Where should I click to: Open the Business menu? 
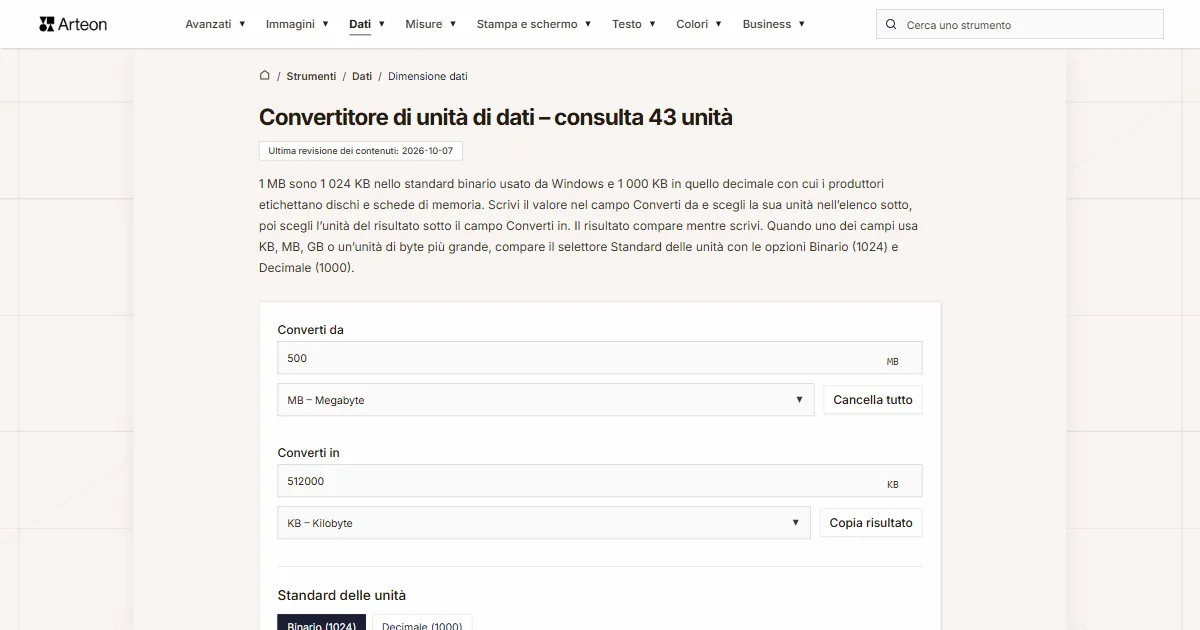tap(774, 24)
